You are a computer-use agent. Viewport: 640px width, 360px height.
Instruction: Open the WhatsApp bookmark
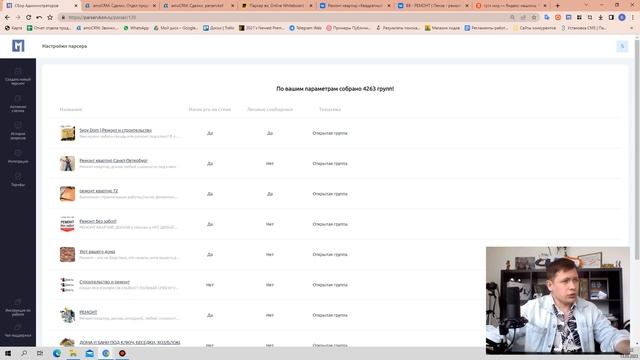(136, 28)
